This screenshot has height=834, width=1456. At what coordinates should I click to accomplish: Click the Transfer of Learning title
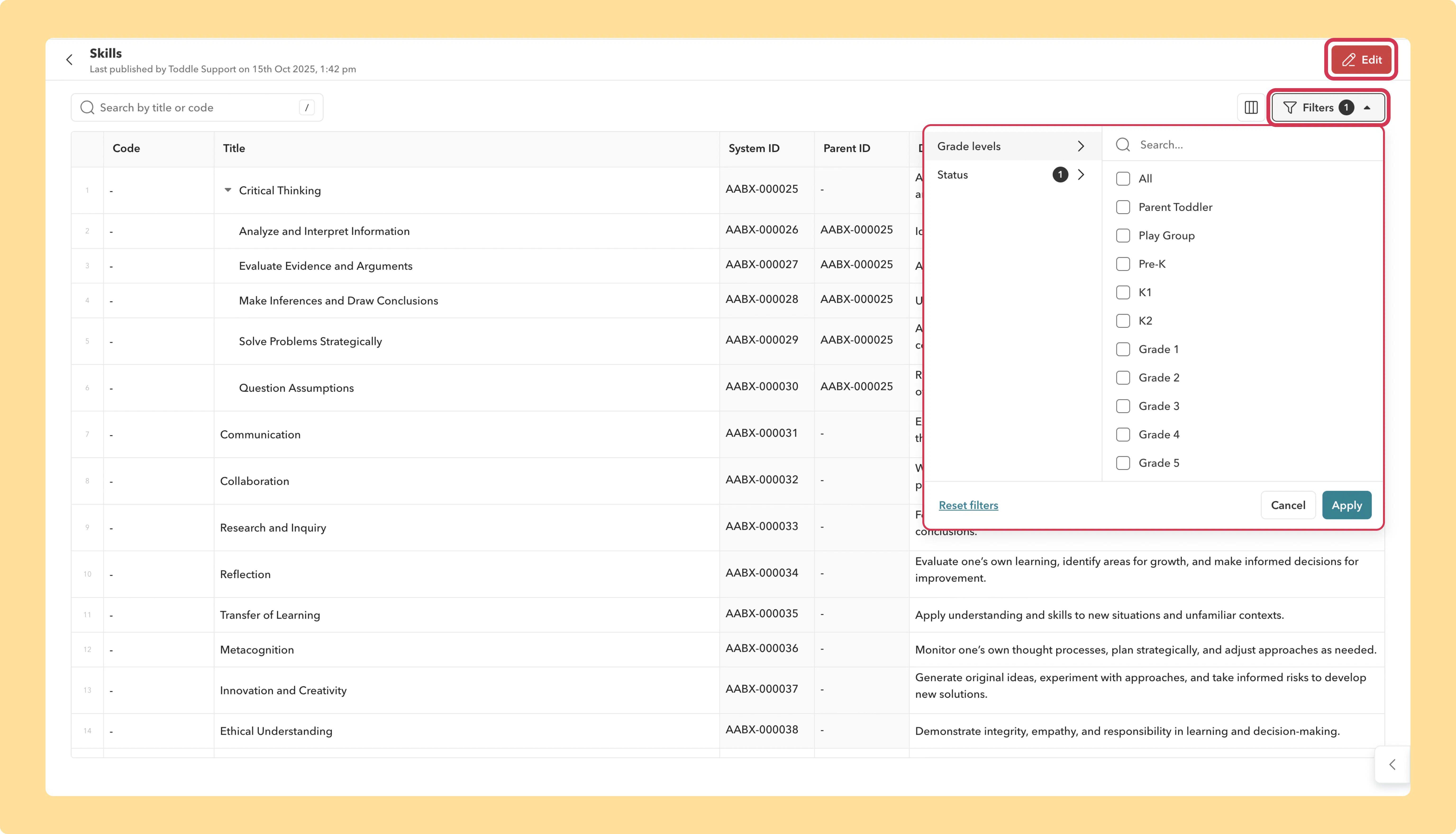coord(270,615)
